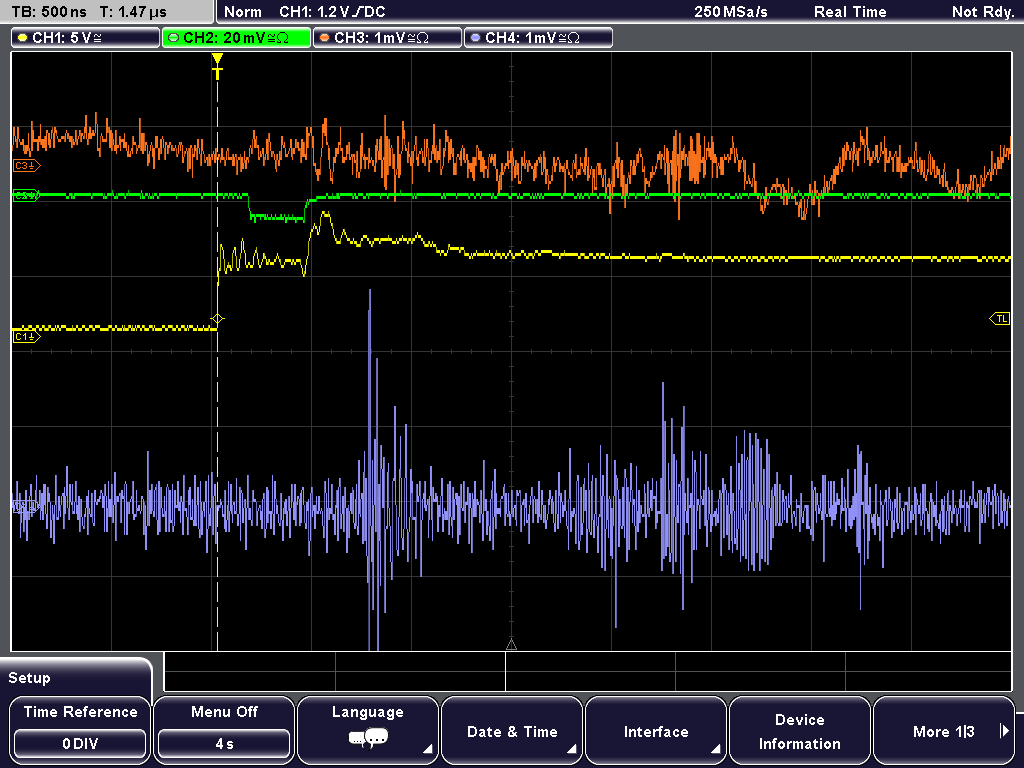Click the C3 ground level marker
The width and height of the screenshot is (1024, 768).
(x=26, y=166)
